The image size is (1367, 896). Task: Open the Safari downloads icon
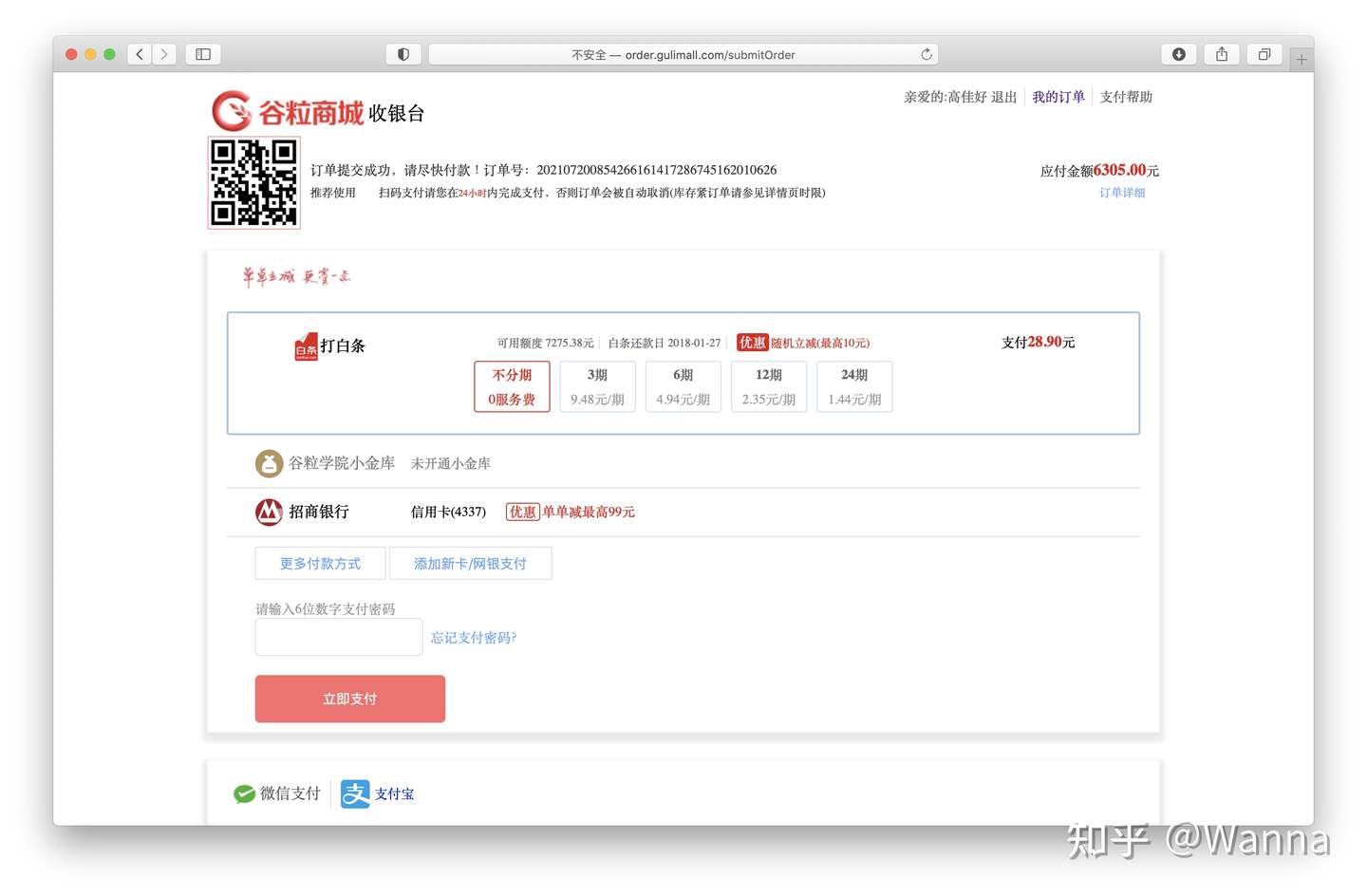point(1178,54)
